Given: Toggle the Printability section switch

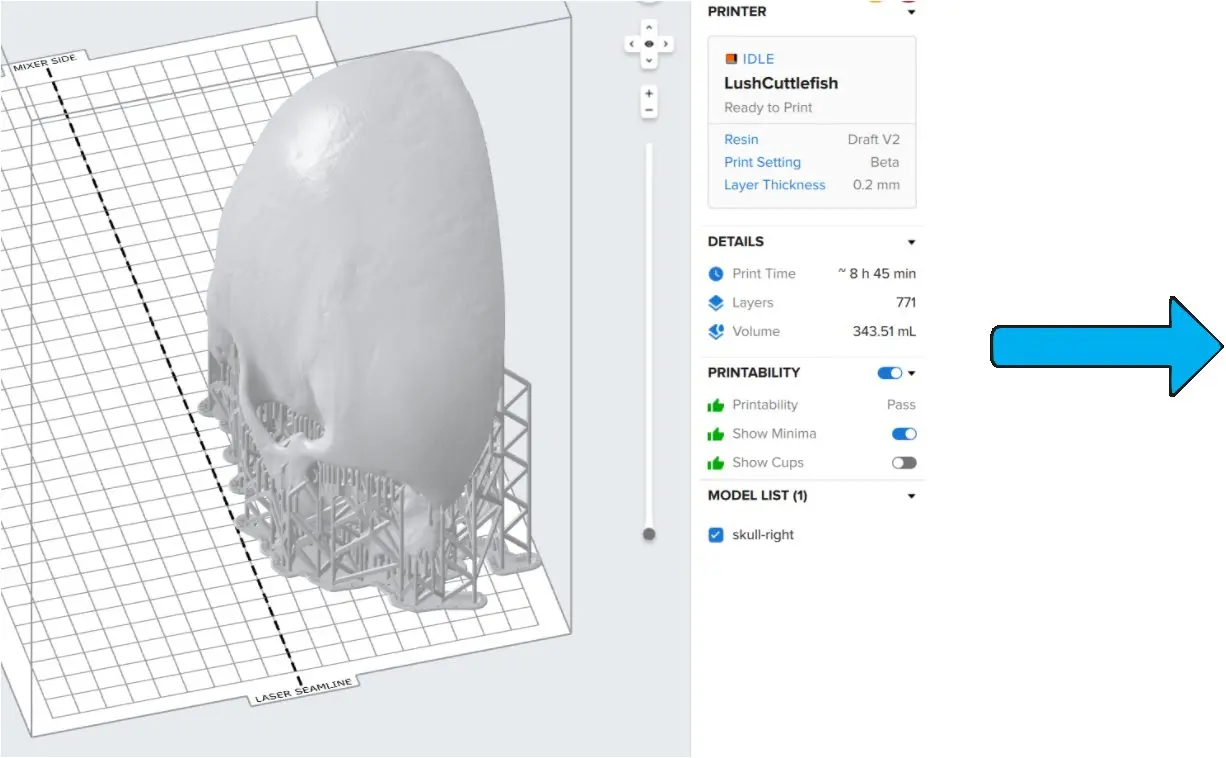Looking at the screenshot, I should pos(889,373).
